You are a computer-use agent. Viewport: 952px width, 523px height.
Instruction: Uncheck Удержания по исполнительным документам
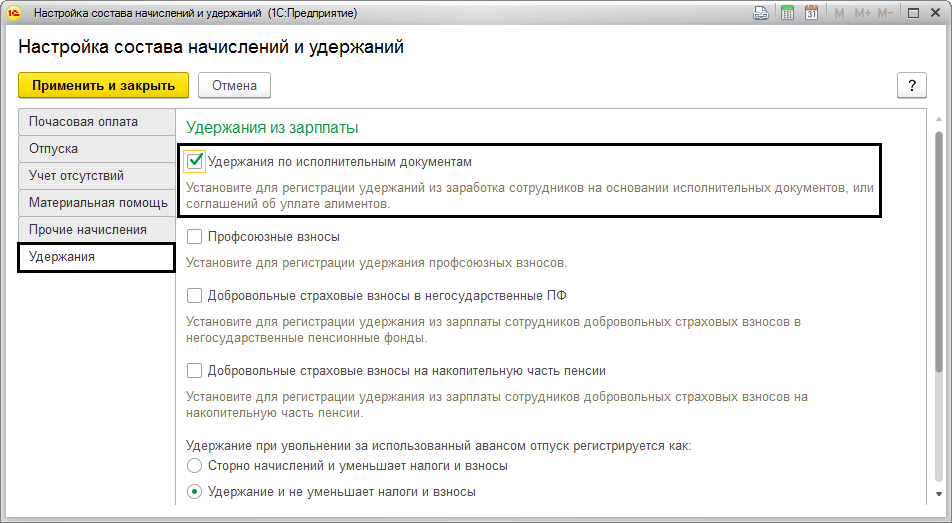click(x=195, y=161)
